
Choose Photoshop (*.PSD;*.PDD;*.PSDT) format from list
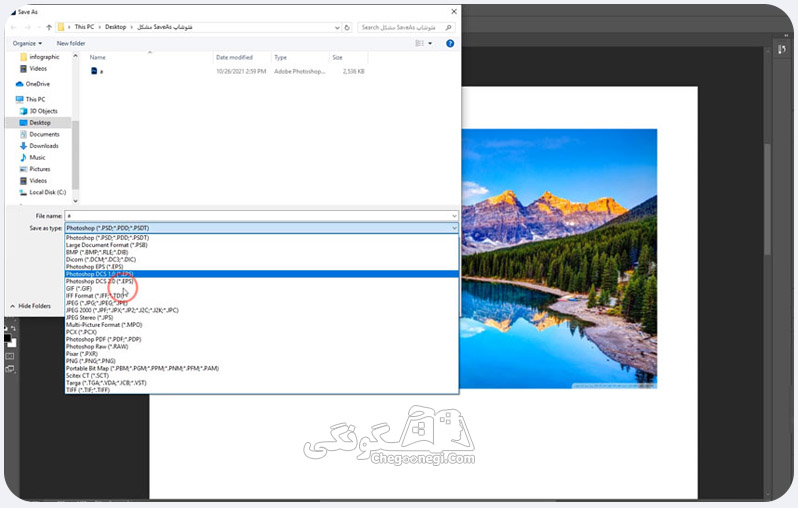pos(262,238)
